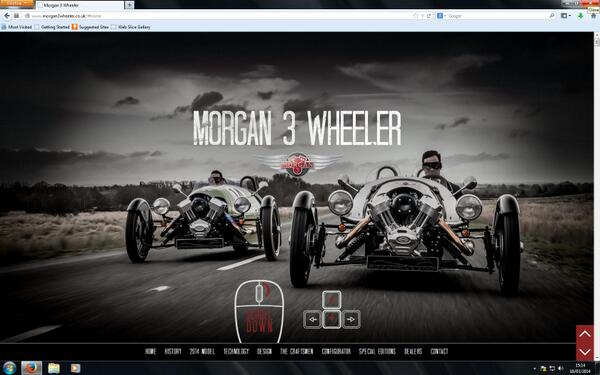Open the History page link
The width and height of the screenshot is (600, 375).
173,351
